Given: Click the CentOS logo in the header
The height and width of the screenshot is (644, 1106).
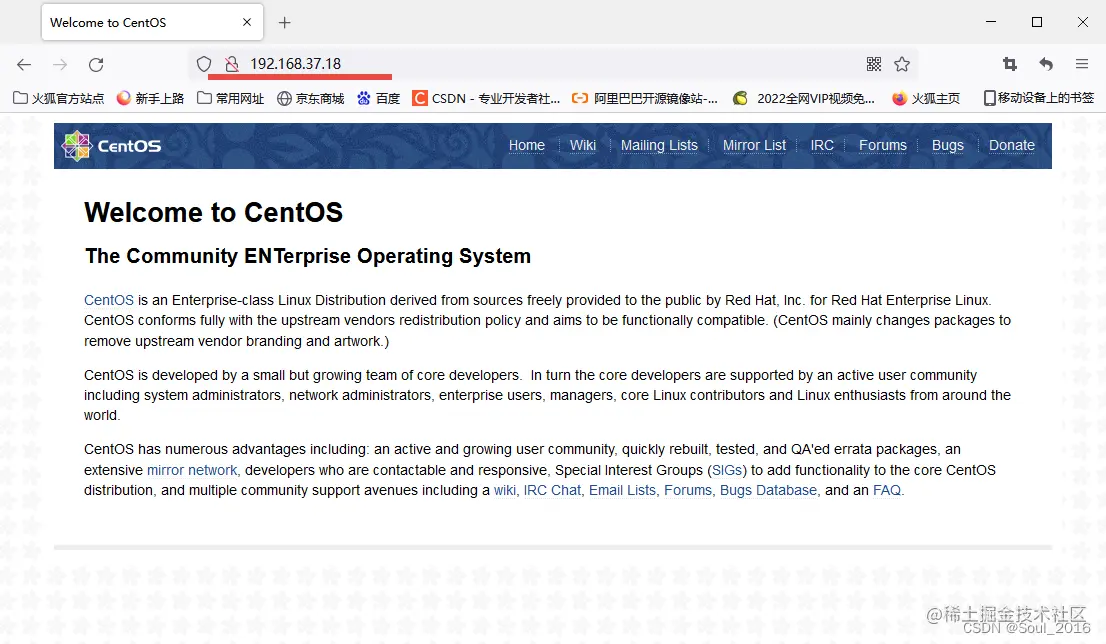Looking at the screenshot, I should click(111, 146).
